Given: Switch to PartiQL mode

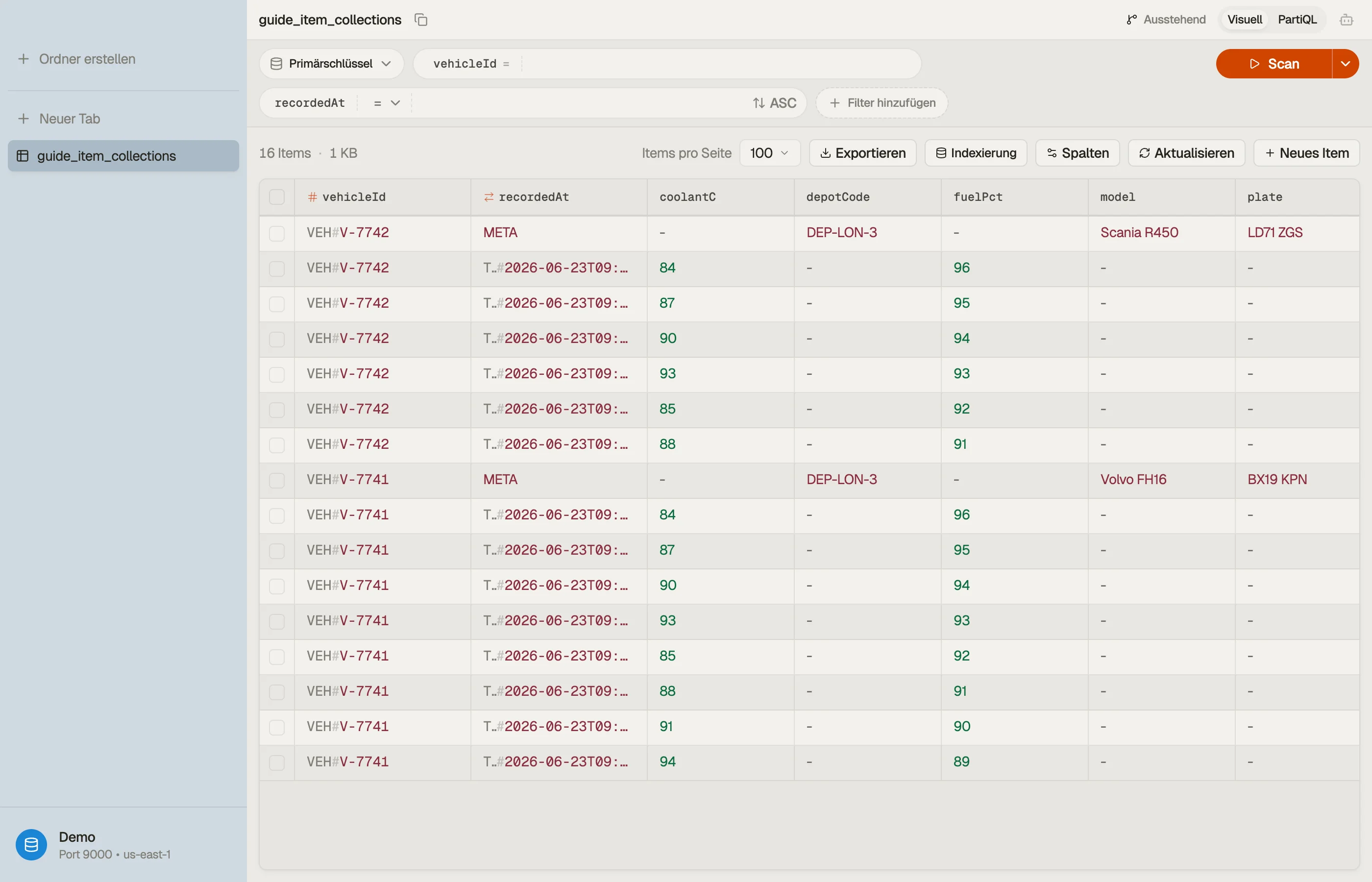Looking at the screenshot, I should [1297, 20].
